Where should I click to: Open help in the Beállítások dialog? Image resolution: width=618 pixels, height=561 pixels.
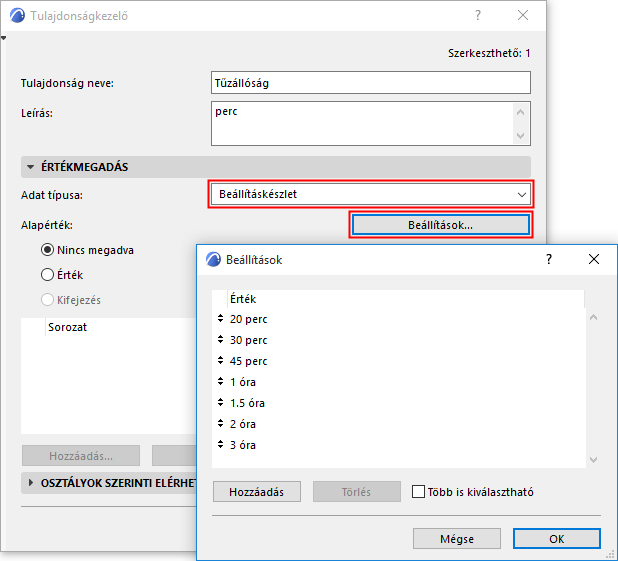tap(549, 259)
